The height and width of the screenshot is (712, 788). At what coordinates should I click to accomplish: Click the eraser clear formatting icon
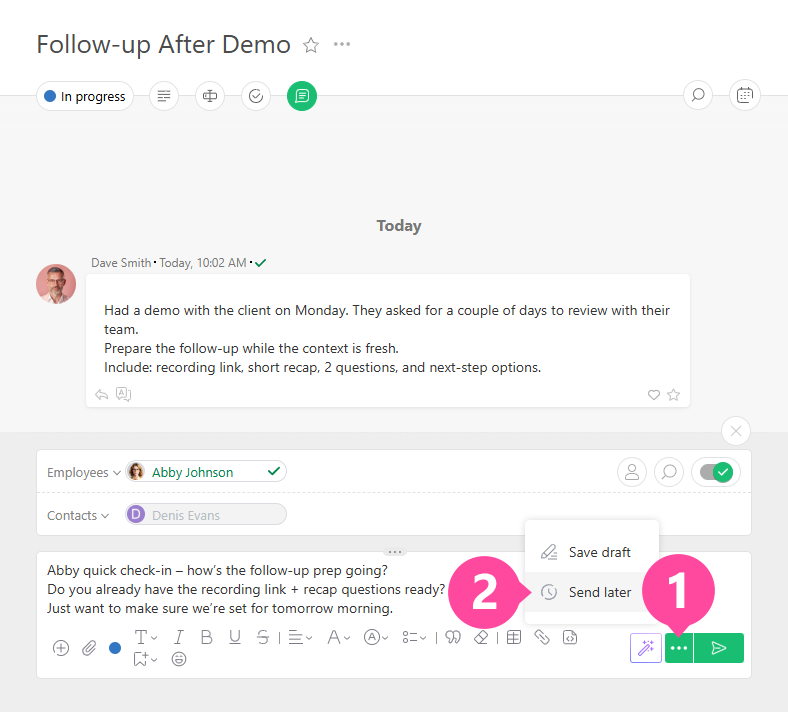click(x=481, y=637)
